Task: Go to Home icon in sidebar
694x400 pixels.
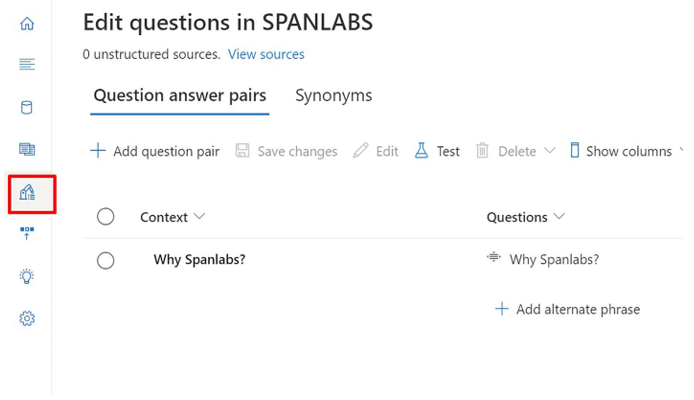Action: pyautogui.click(x=27, y=23)
